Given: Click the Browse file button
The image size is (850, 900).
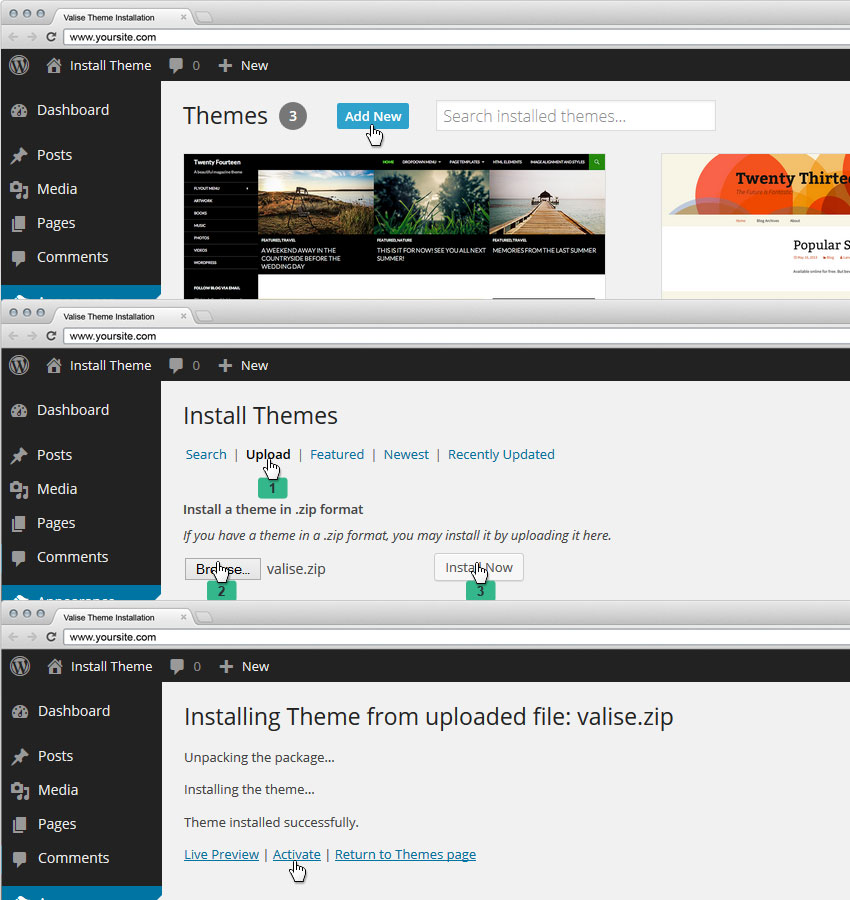Looking at the screenshot, I should [x=223, y=569].
